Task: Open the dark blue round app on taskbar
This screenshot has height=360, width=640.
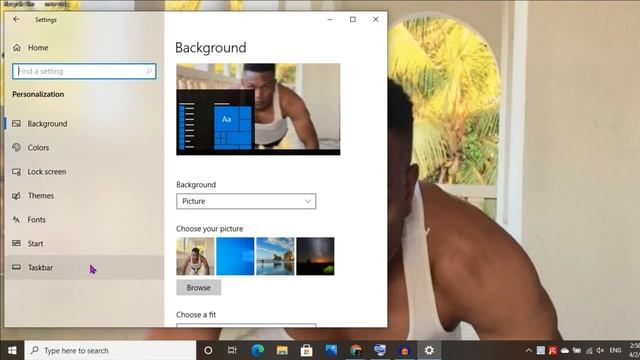Action: pos(404,350)
